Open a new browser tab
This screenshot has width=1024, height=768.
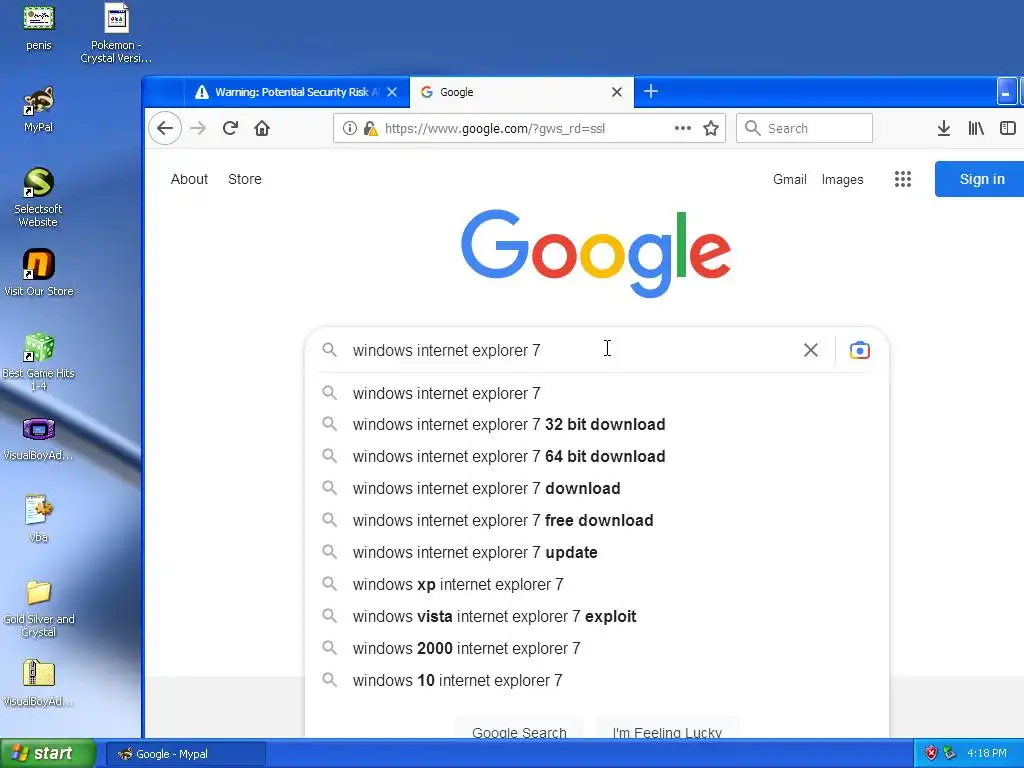[x=651, y=92]
